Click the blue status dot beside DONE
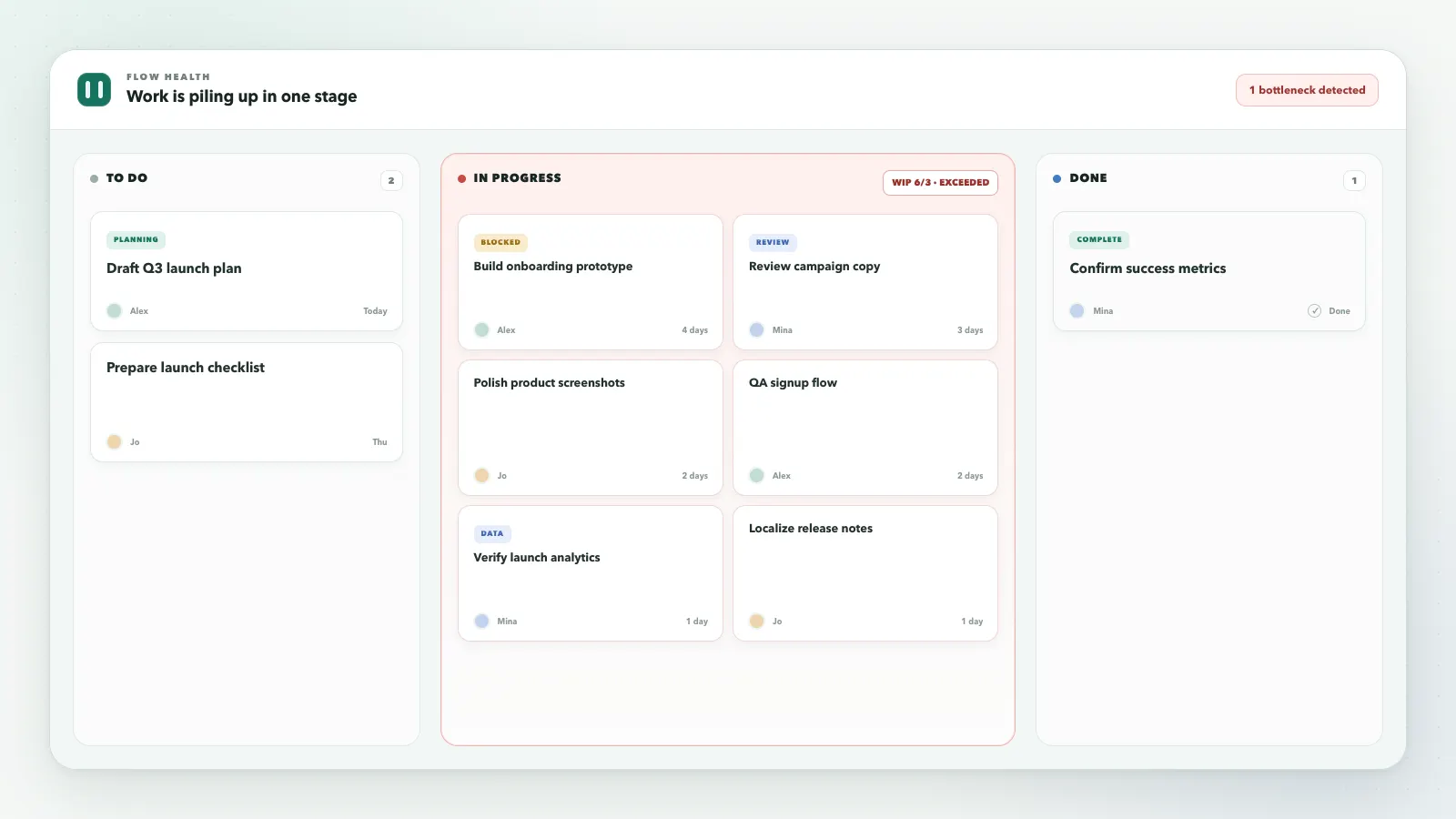 click(x=1057, y=179)
